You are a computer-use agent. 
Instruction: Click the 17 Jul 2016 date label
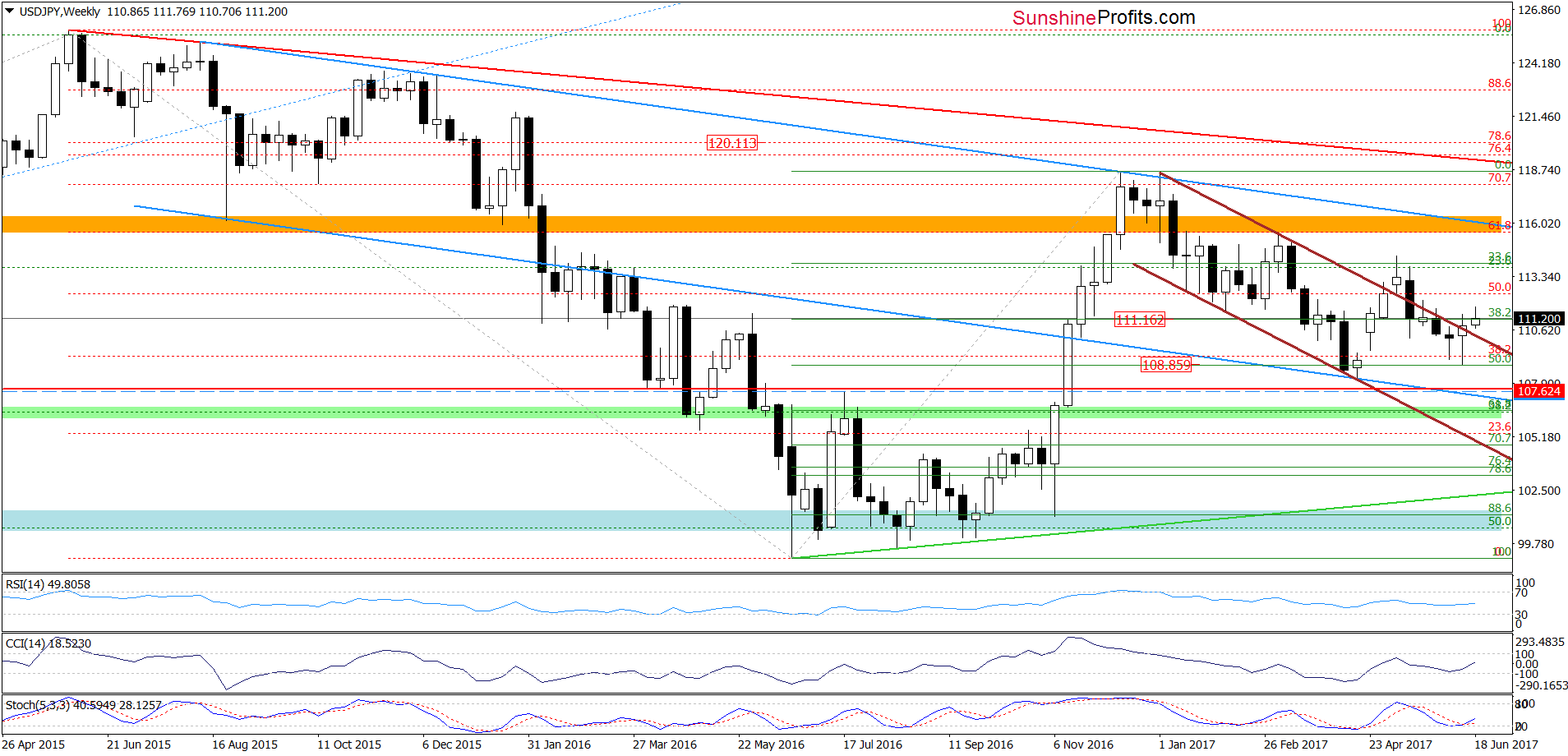click(x=873, y=744)
